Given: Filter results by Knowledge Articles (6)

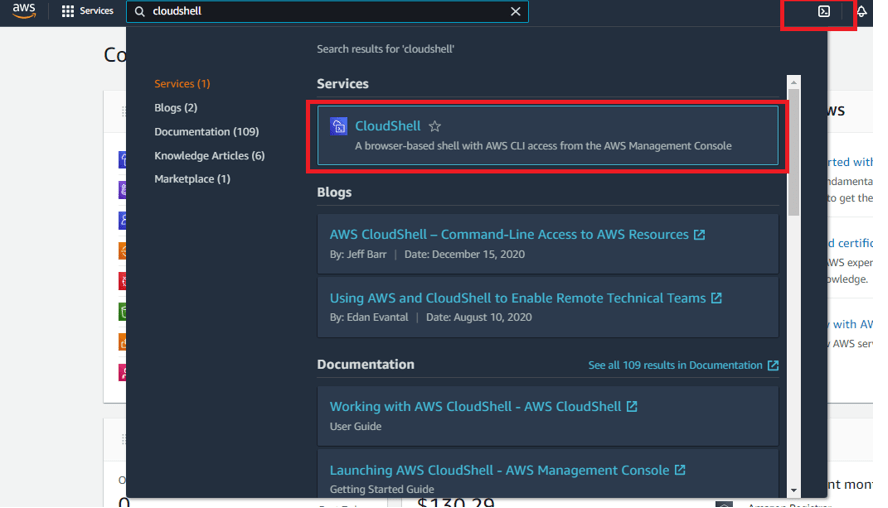Looking at the screenshot, I should [210, 155].
